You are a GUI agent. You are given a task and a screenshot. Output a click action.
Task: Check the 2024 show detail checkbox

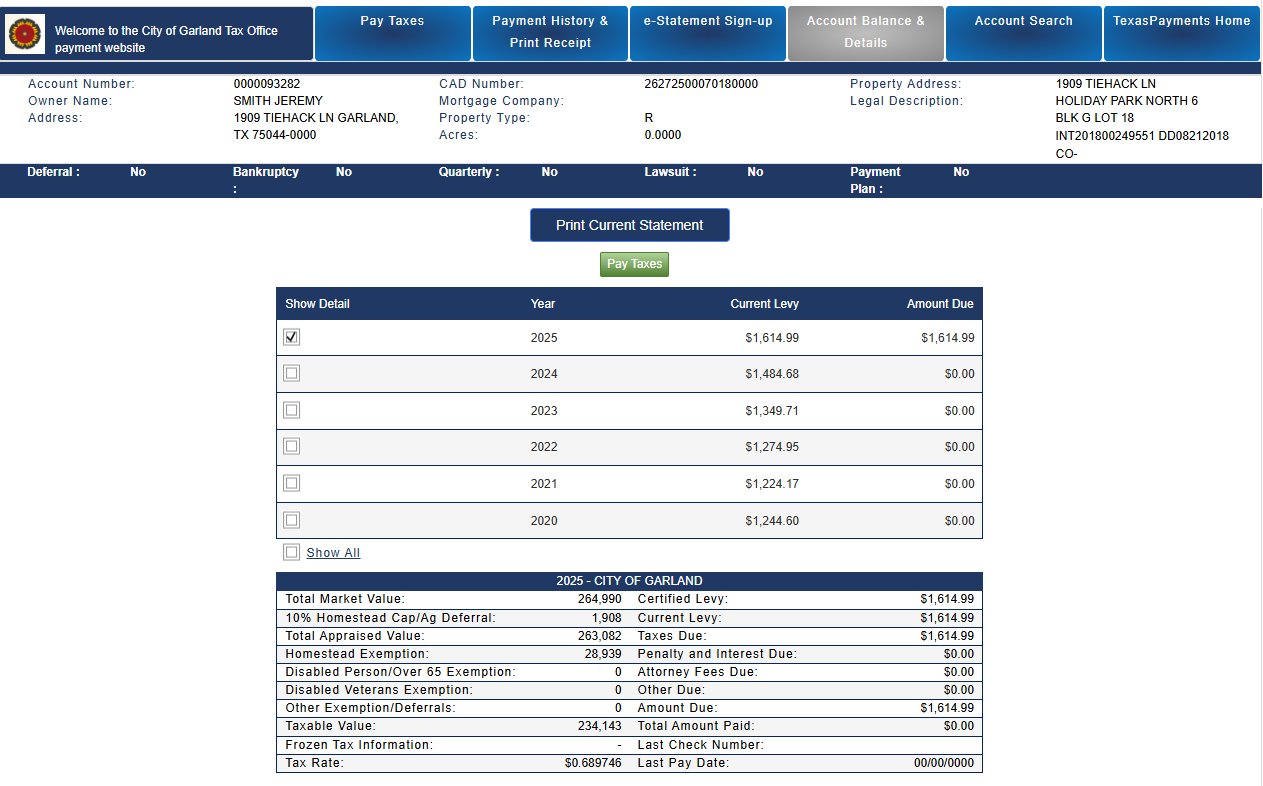291,373
